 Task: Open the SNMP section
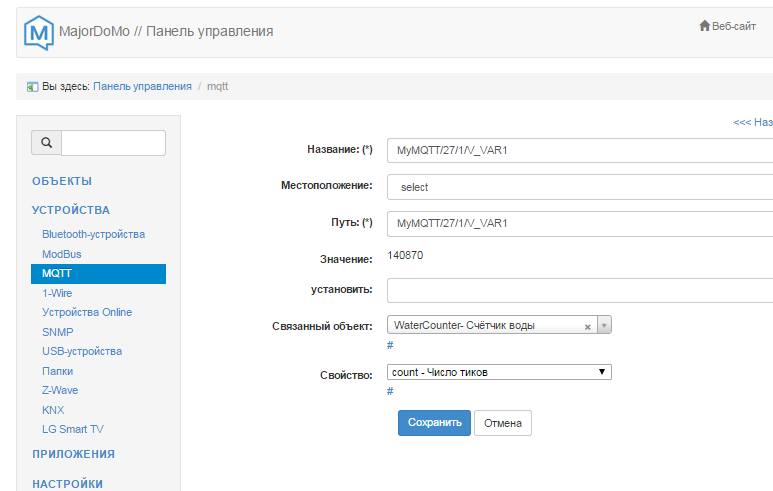(x=58, y=332)
